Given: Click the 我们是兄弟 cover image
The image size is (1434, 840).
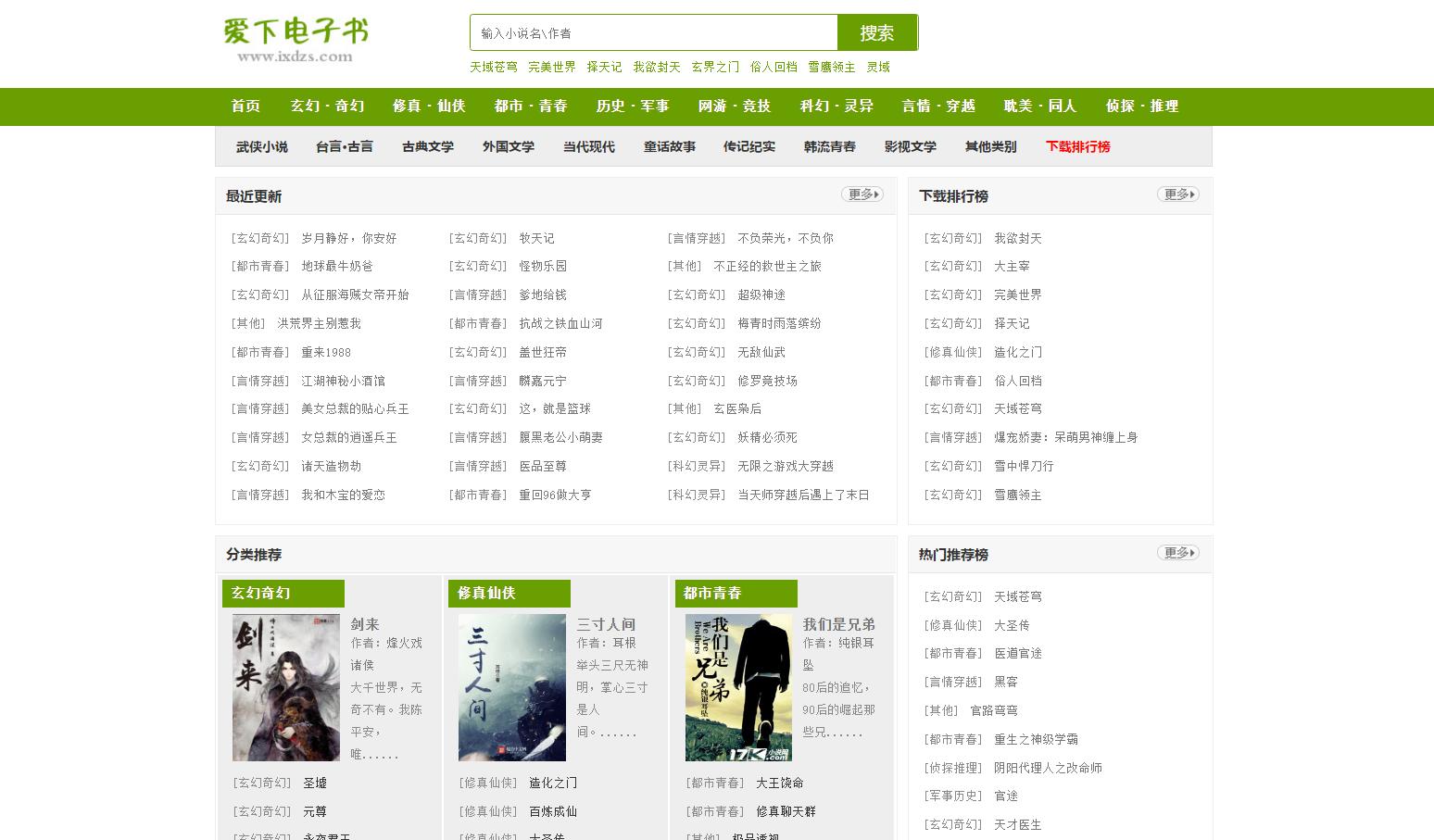Looking at the screenshot, I should (x=737, y=687).
